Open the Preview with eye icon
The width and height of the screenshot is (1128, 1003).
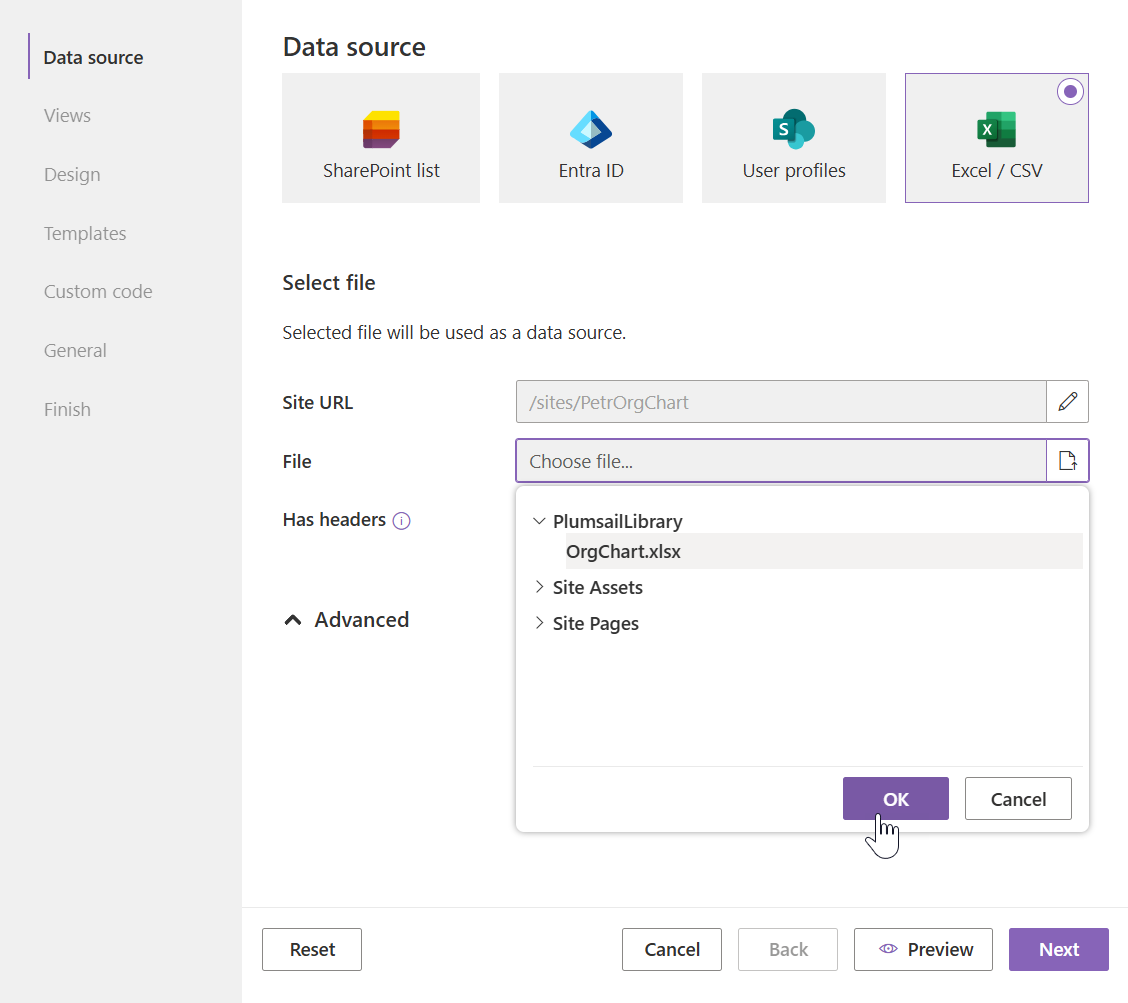pyautogui.click(x=924, y=950)
